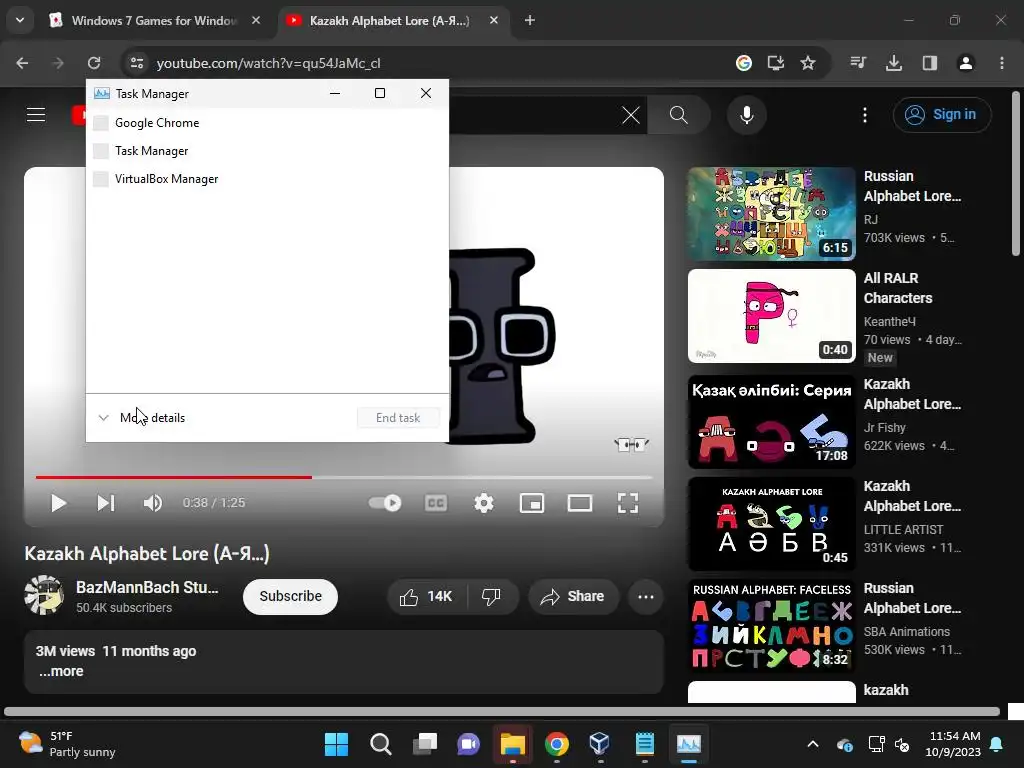This screenshot has width=1024, height=768.
Task: Like the video with thumbs up
Action: click(426, 596)
